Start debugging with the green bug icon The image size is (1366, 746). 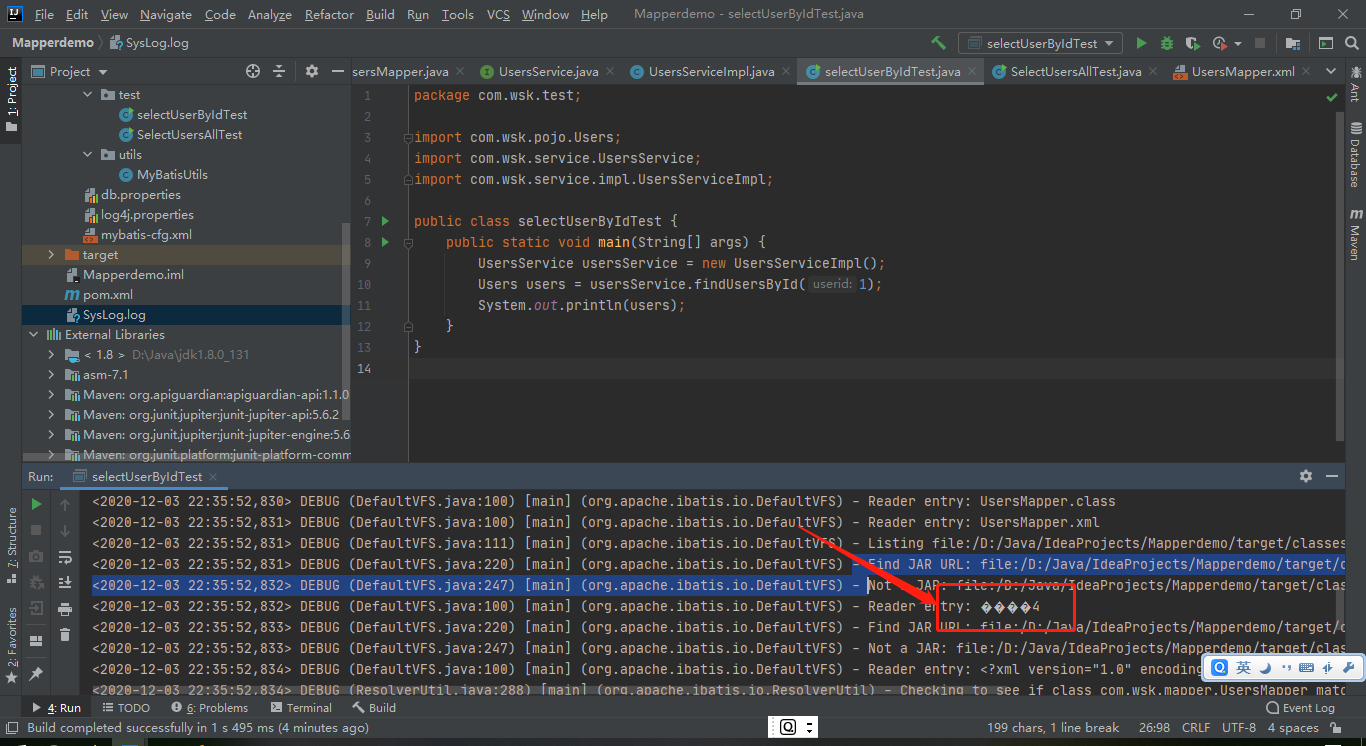pos(1167,43)
